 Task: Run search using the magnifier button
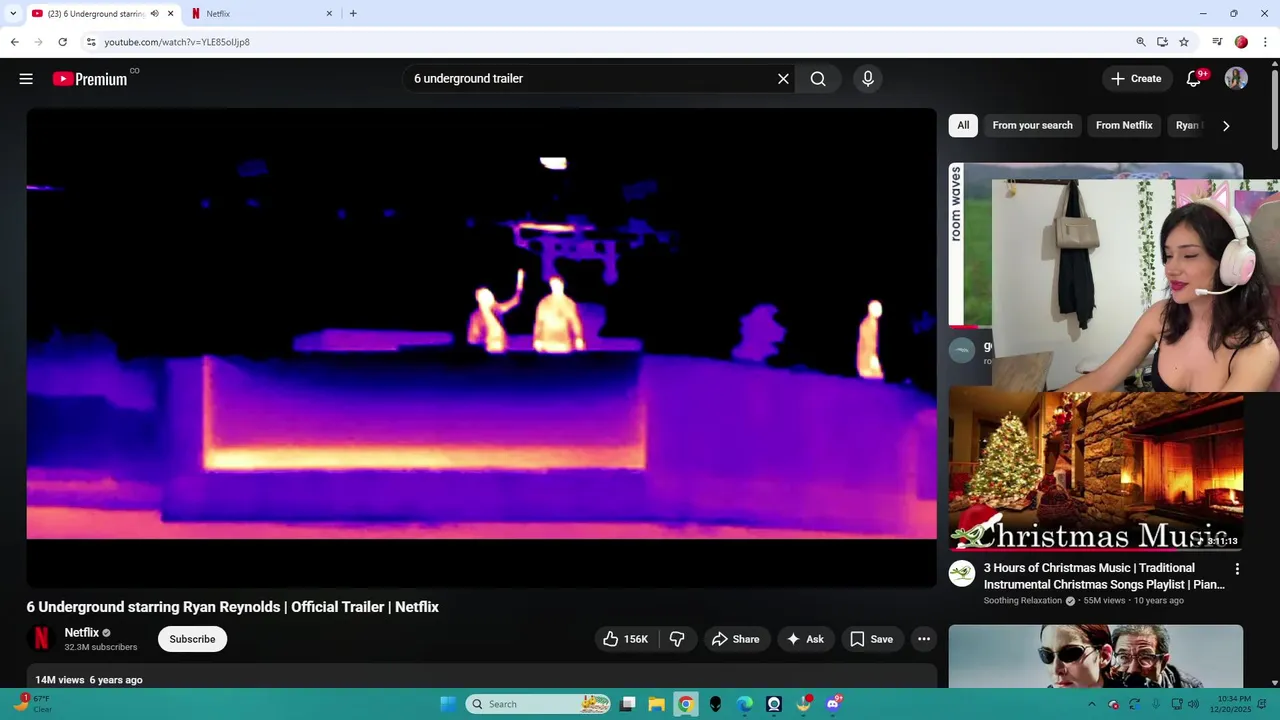818,79
